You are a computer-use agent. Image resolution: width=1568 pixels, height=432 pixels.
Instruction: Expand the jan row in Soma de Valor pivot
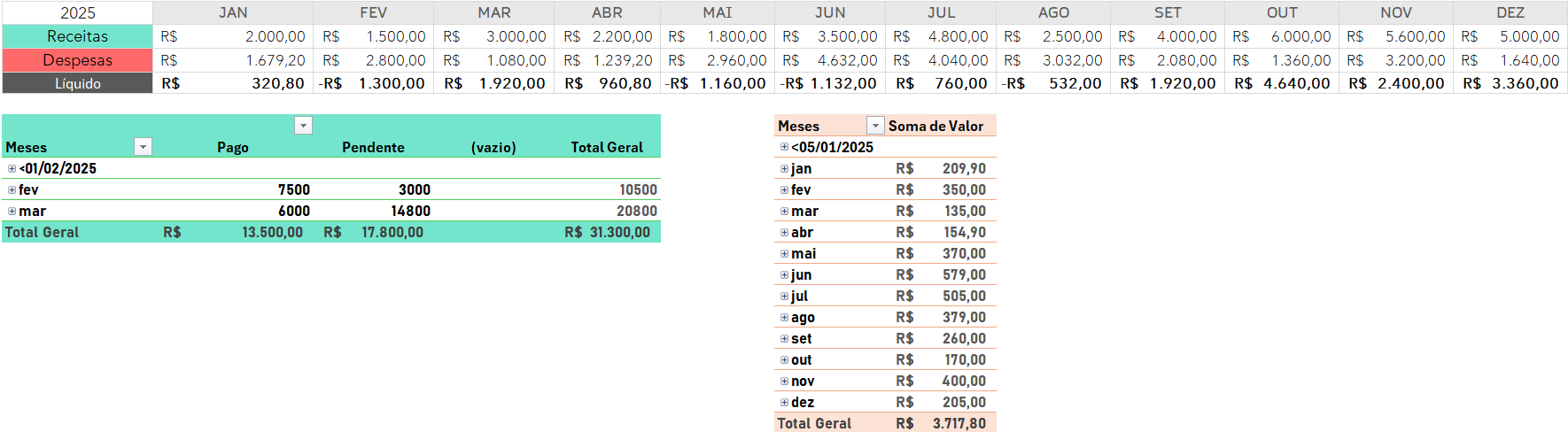(784, 169)
